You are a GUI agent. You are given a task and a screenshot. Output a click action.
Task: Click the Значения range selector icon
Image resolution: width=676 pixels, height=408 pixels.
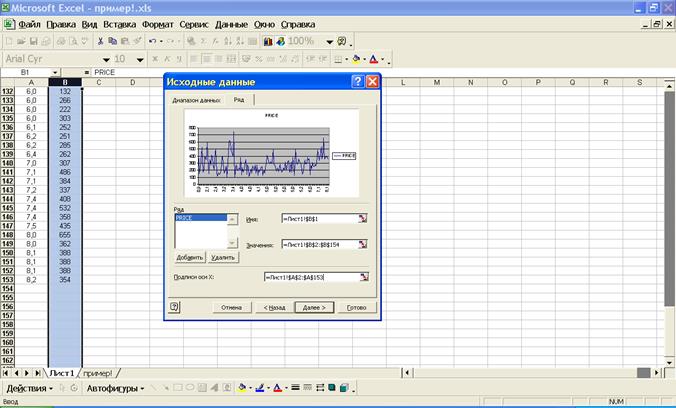pyautogui.click(x=363, y=245)
